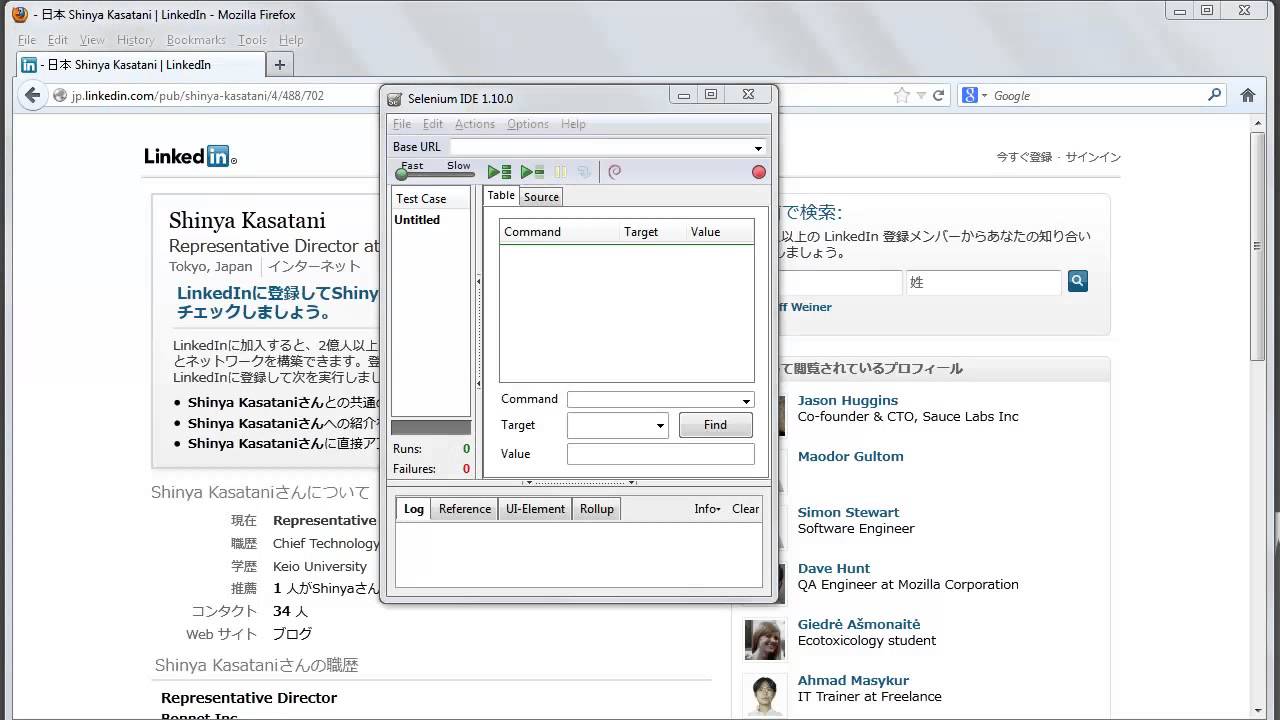Click the LinkedIn logo on the page
Screen dimensions: 1280x720
click(190, 156)
